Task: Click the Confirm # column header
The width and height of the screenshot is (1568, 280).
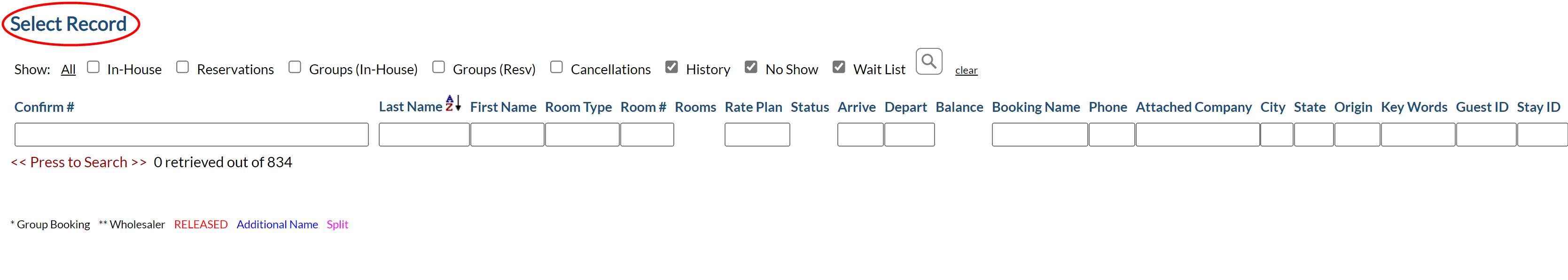Action: click(45, 107)
